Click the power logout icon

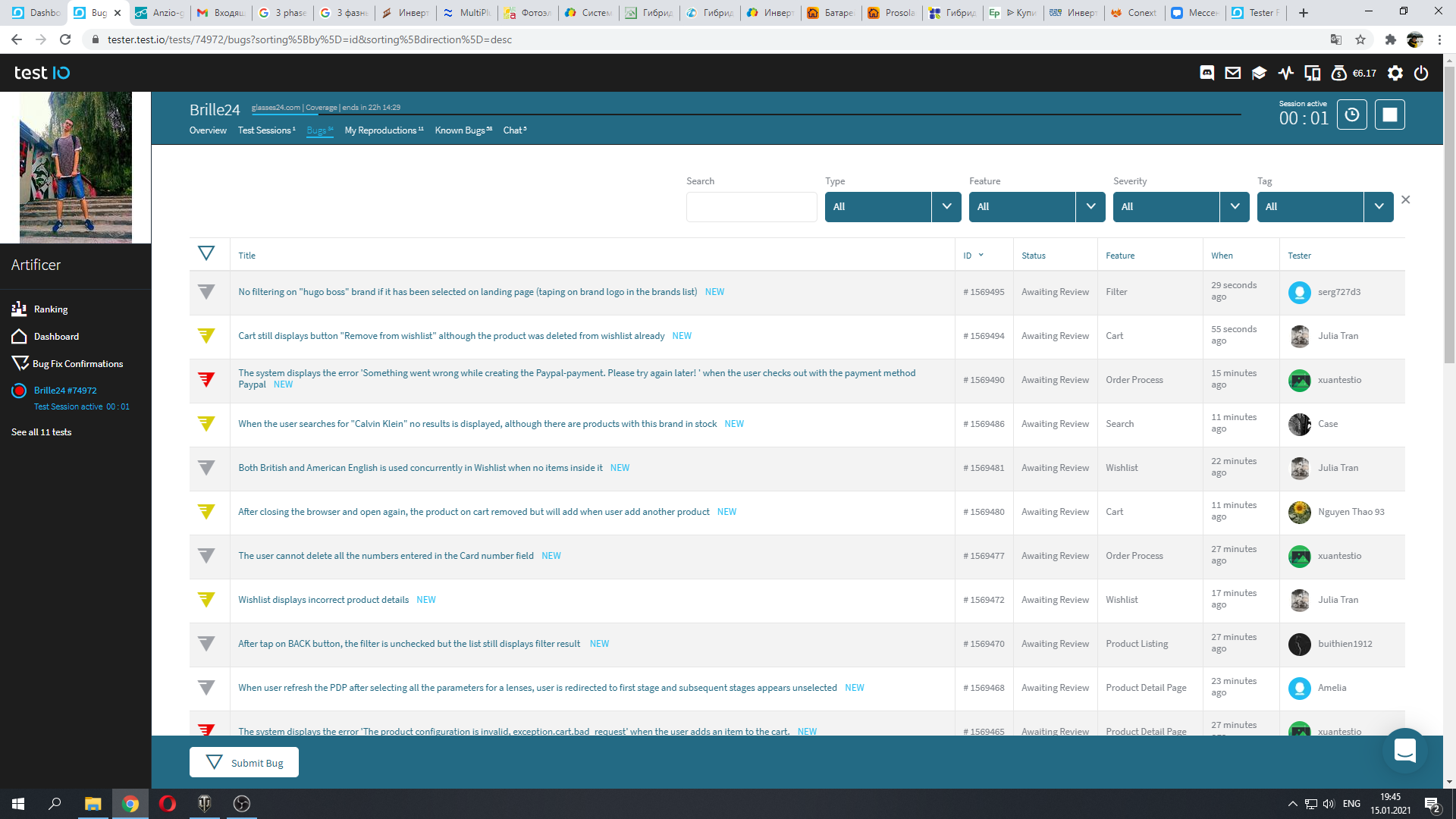1422,73
